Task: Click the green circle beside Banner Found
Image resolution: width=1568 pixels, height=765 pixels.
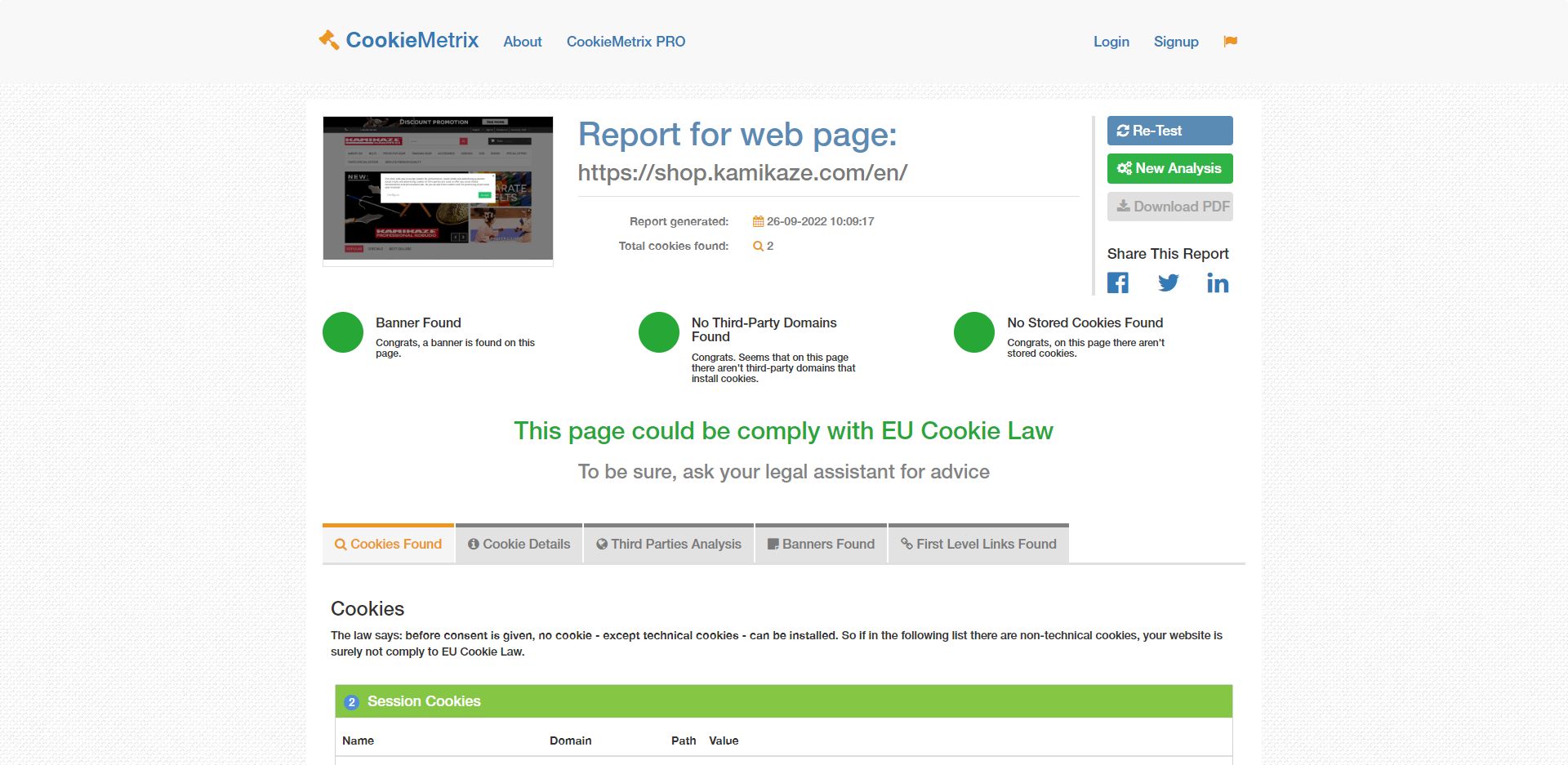Action: point(343,332)
